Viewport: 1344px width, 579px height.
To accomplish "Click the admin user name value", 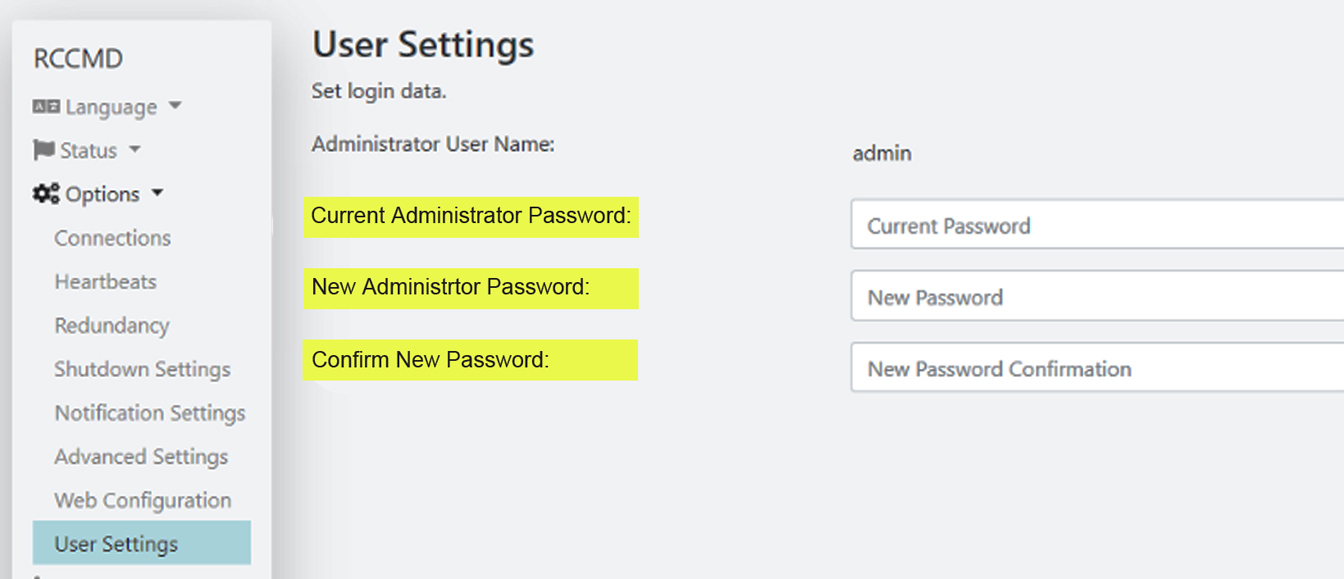I will tap(881, 154).
